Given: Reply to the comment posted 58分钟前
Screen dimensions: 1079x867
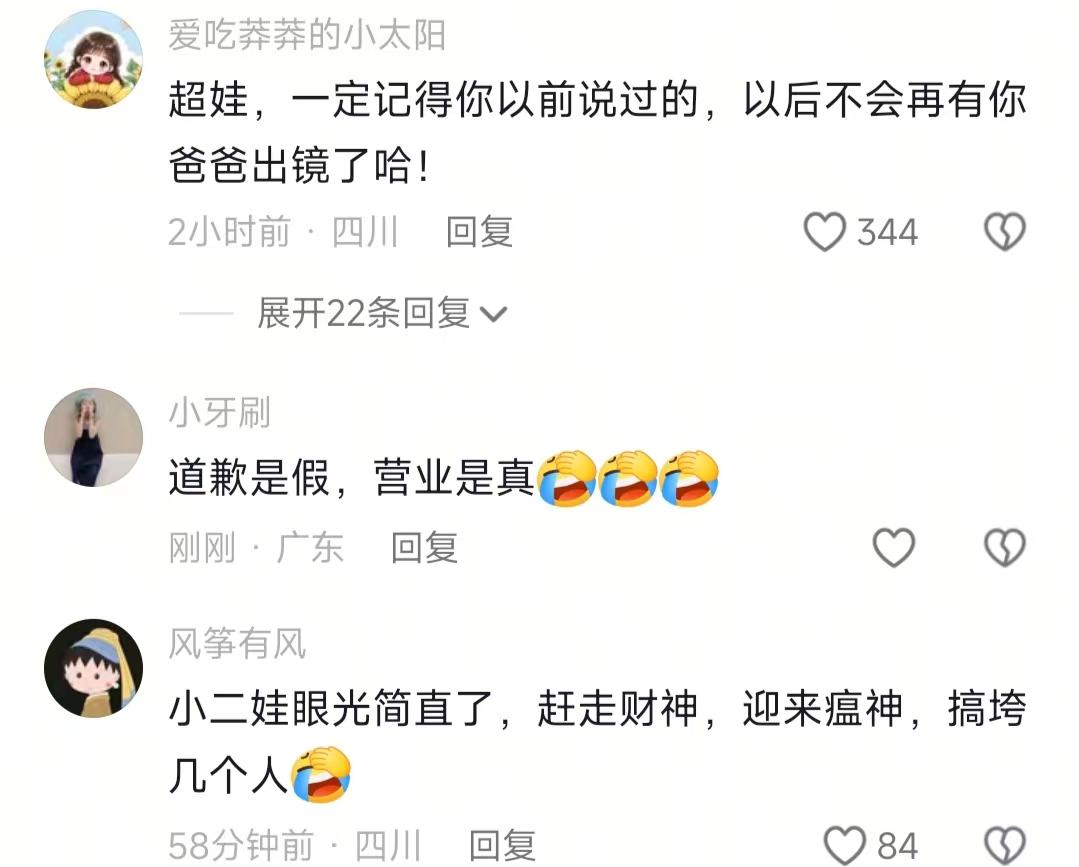Looking at the screenshot, I should pos(502,846).
